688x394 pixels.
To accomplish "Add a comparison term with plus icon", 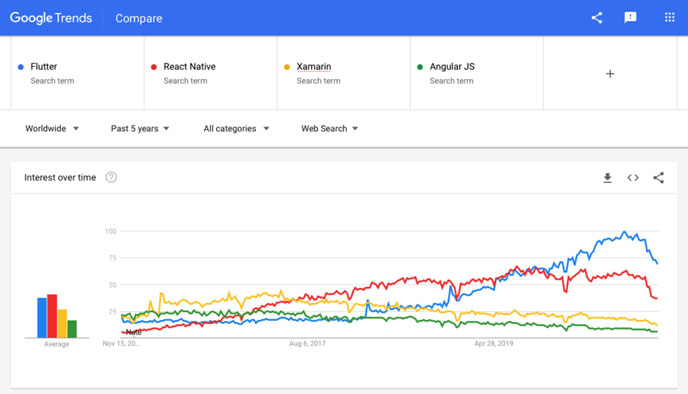I will [610, 73].
